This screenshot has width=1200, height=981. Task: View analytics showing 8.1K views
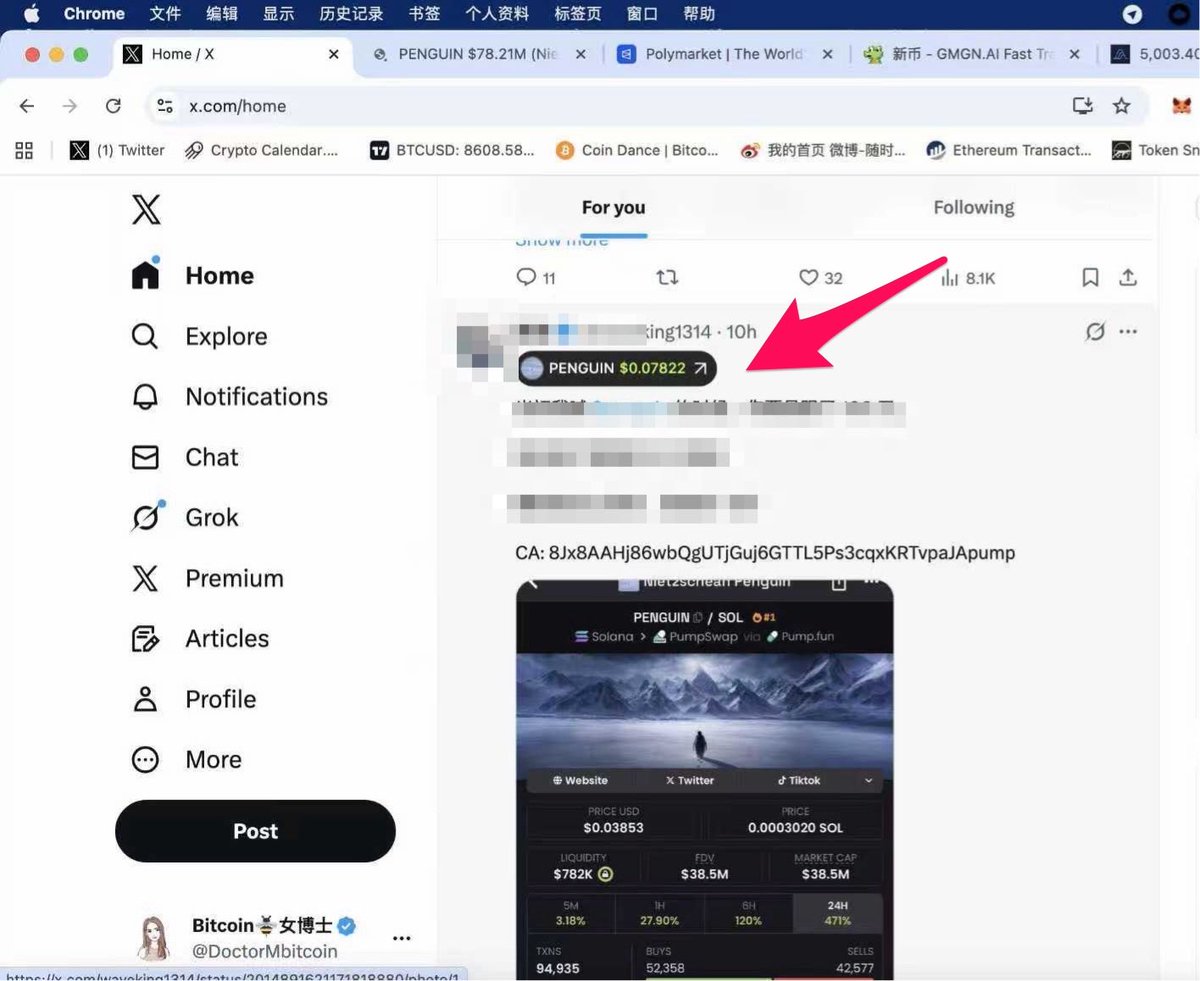click(x=967, y=278)
